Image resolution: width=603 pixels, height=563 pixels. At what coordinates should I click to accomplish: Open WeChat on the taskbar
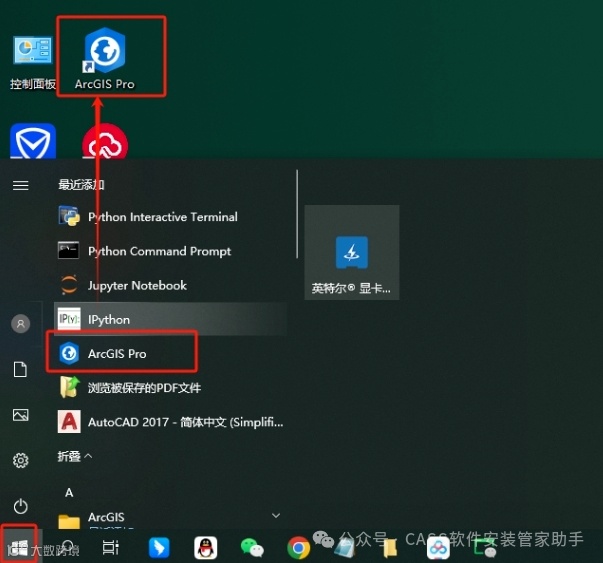pyautogui.click(x=252, y=548)
